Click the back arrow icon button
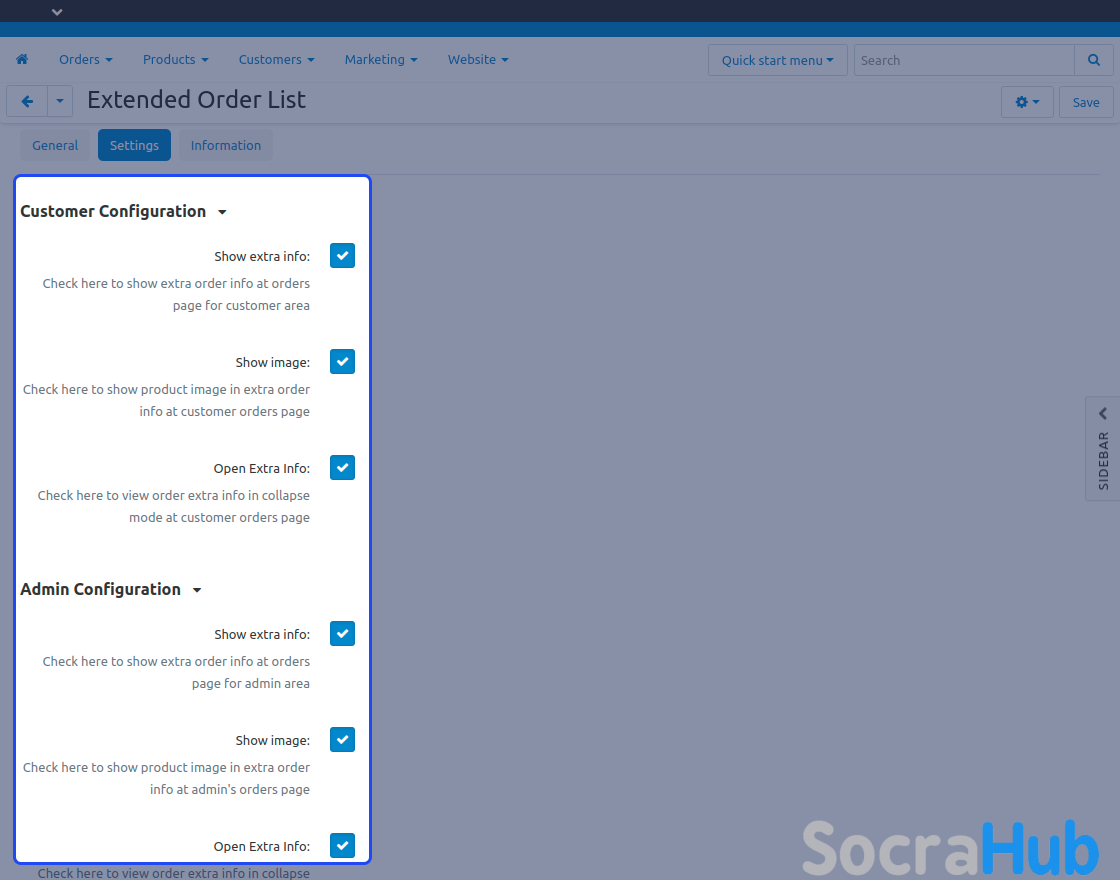Image resolution: width=1120 pixels, height=880 pixels. [x=27, y=102]
